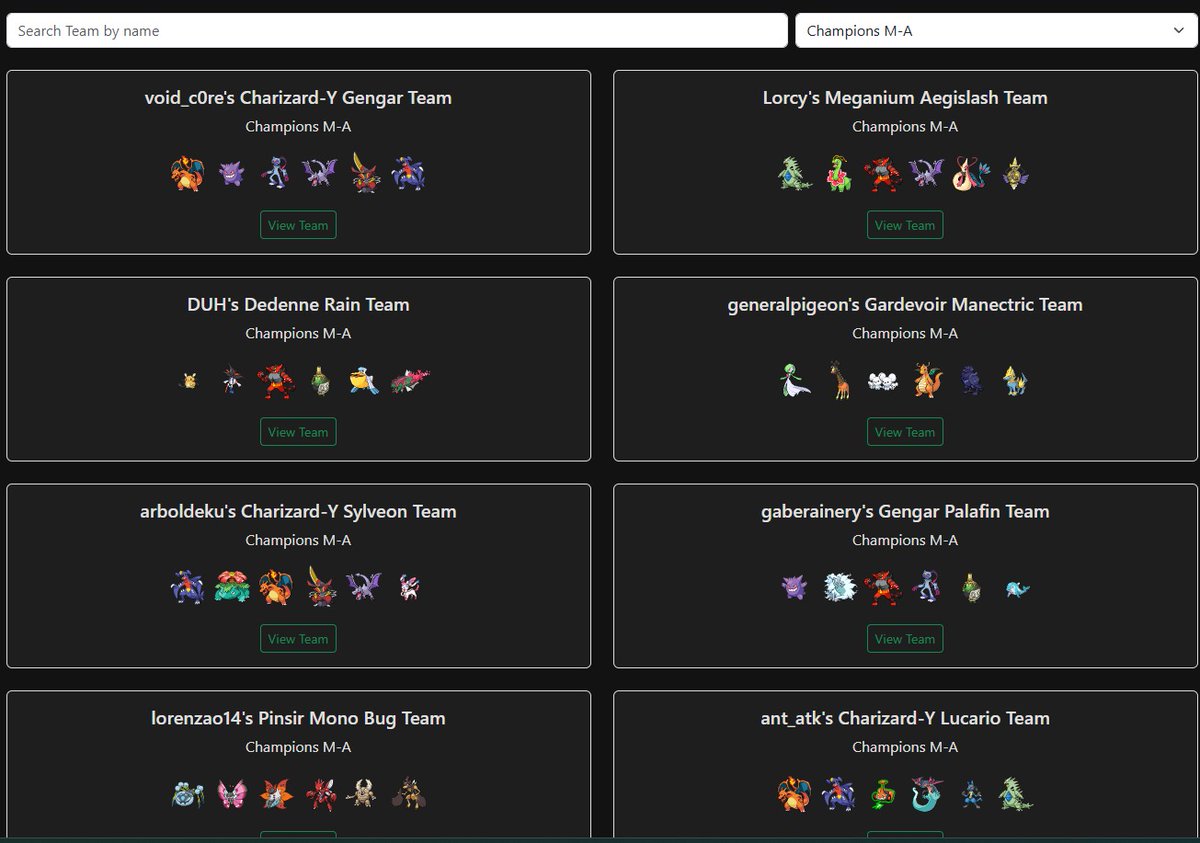
Task: Select Gengar sprite in gaberainery's team
Action: [x=795, y=587]
